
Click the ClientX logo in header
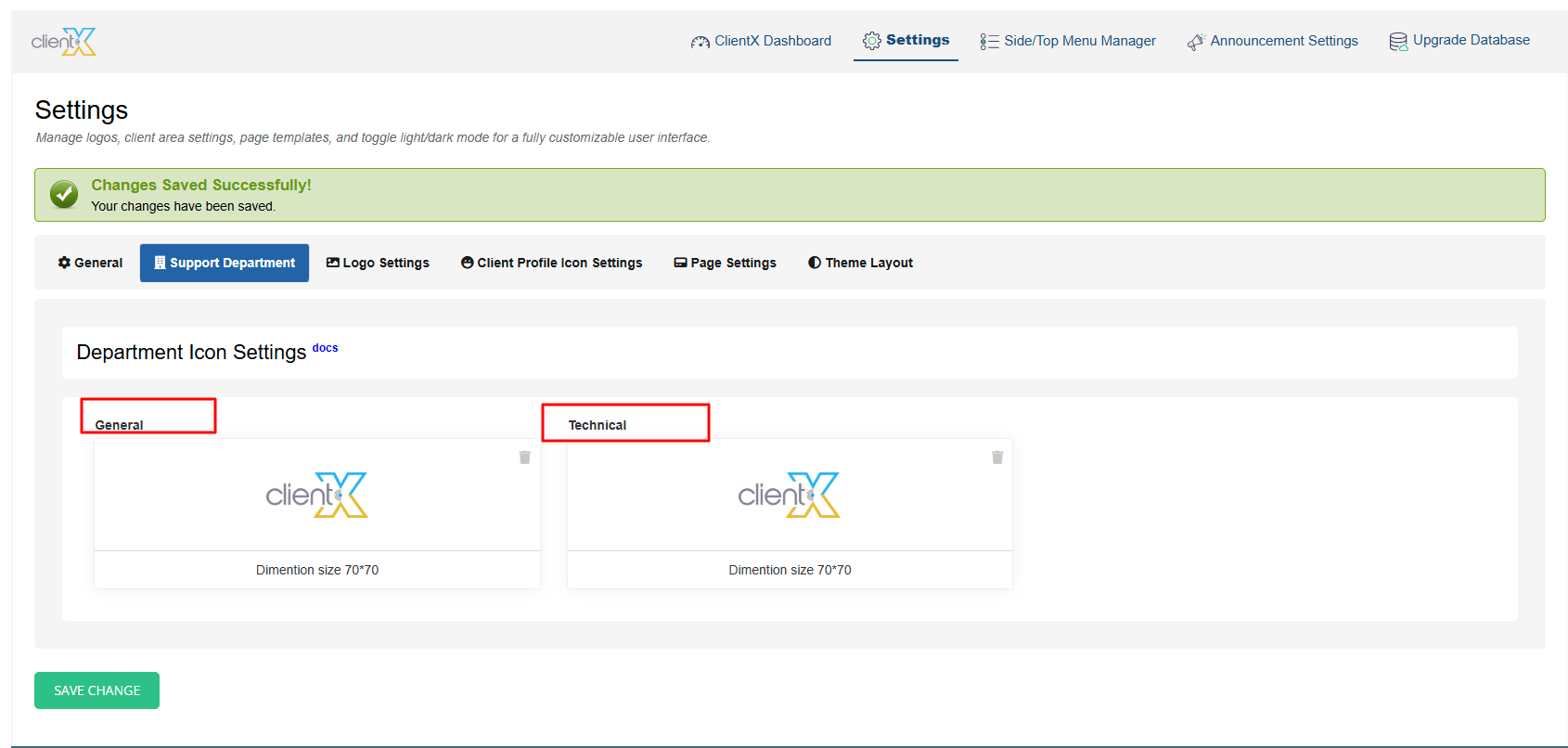[x=63, y=42]
